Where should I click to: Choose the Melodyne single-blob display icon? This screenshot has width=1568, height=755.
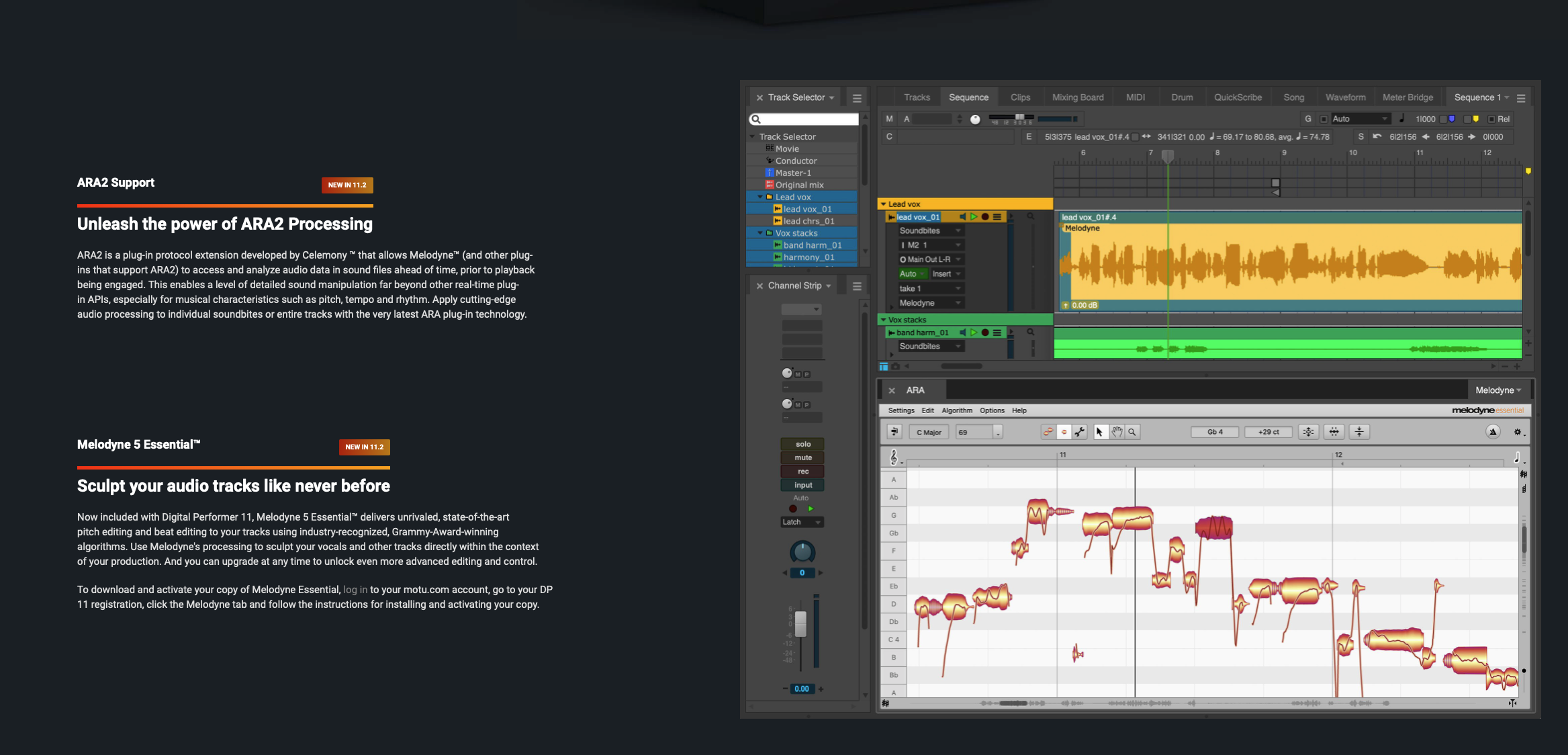[x=1064, y=432]
